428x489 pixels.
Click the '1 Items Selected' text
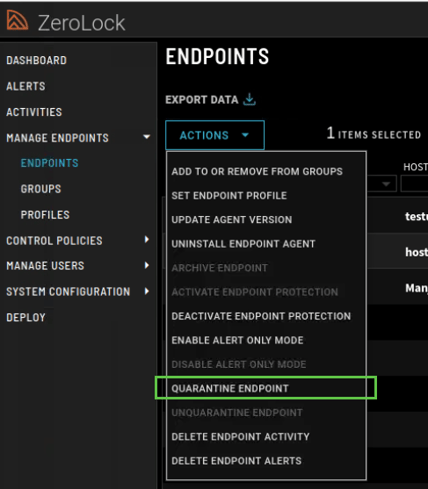374,134
